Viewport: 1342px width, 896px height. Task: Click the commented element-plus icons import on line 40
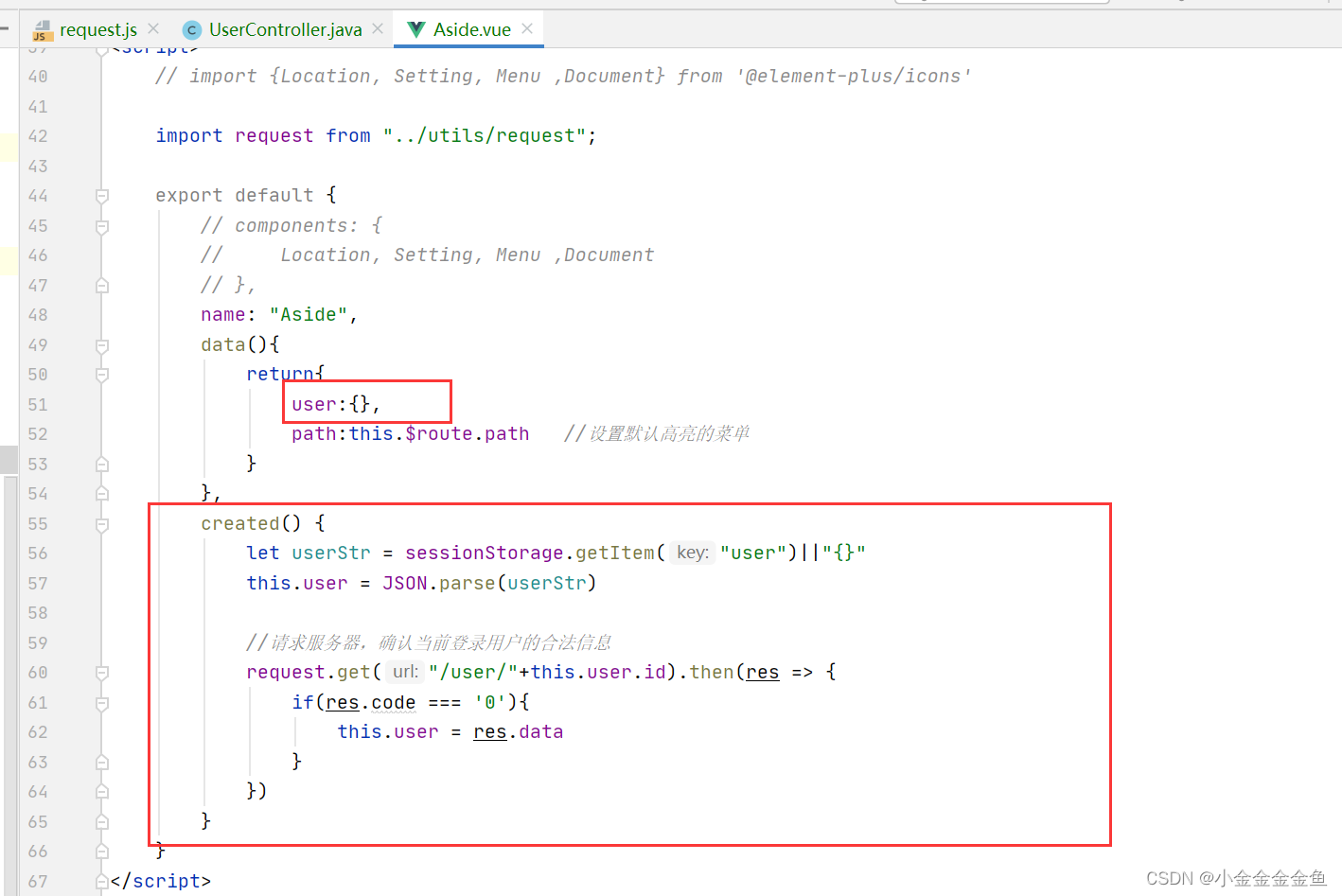pos(563,77)
